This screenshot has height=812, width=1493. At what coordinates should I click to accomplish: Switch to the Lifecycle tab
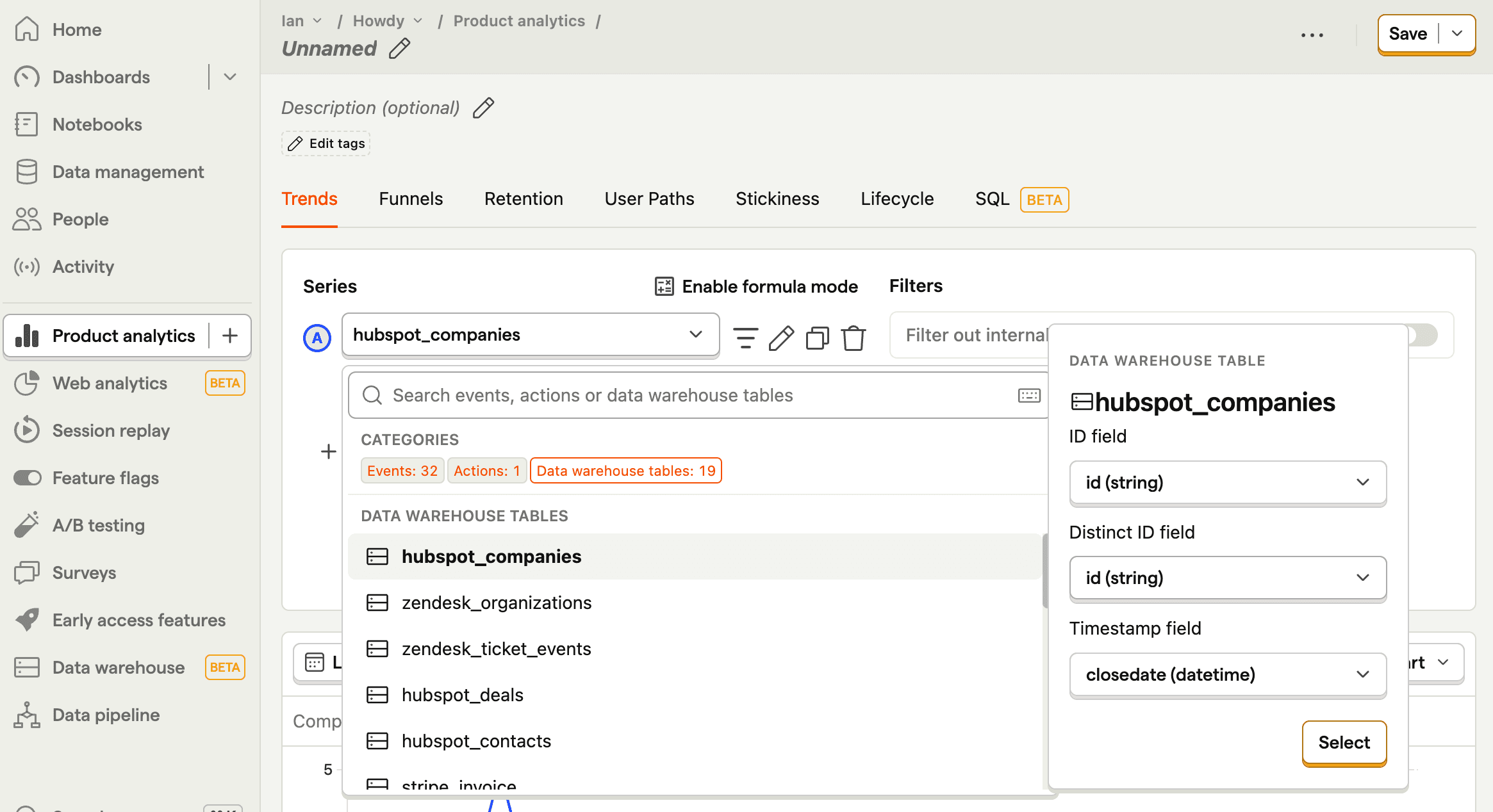coord(897,199)
